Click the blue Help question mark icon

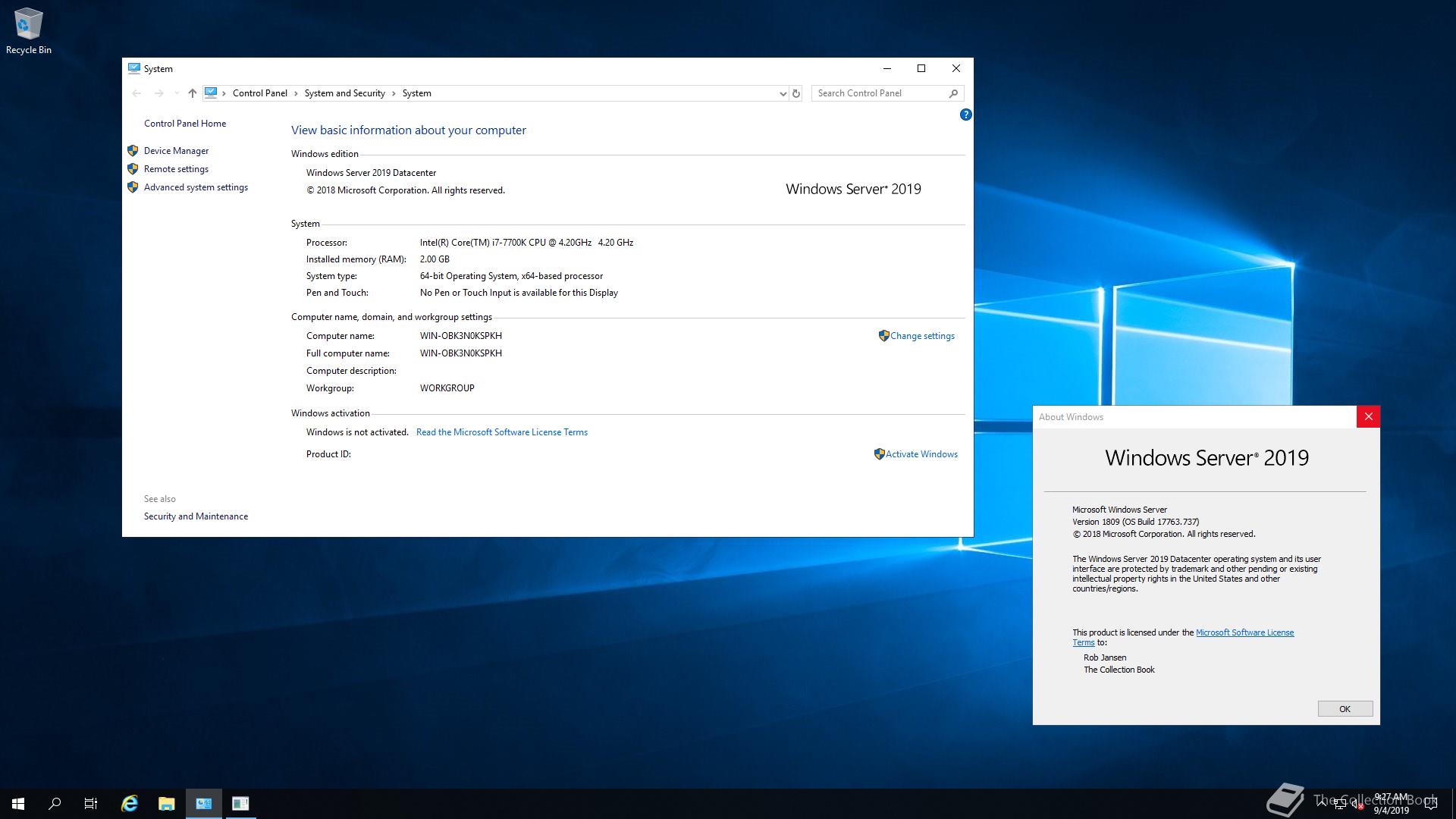[x=965, y=115]
